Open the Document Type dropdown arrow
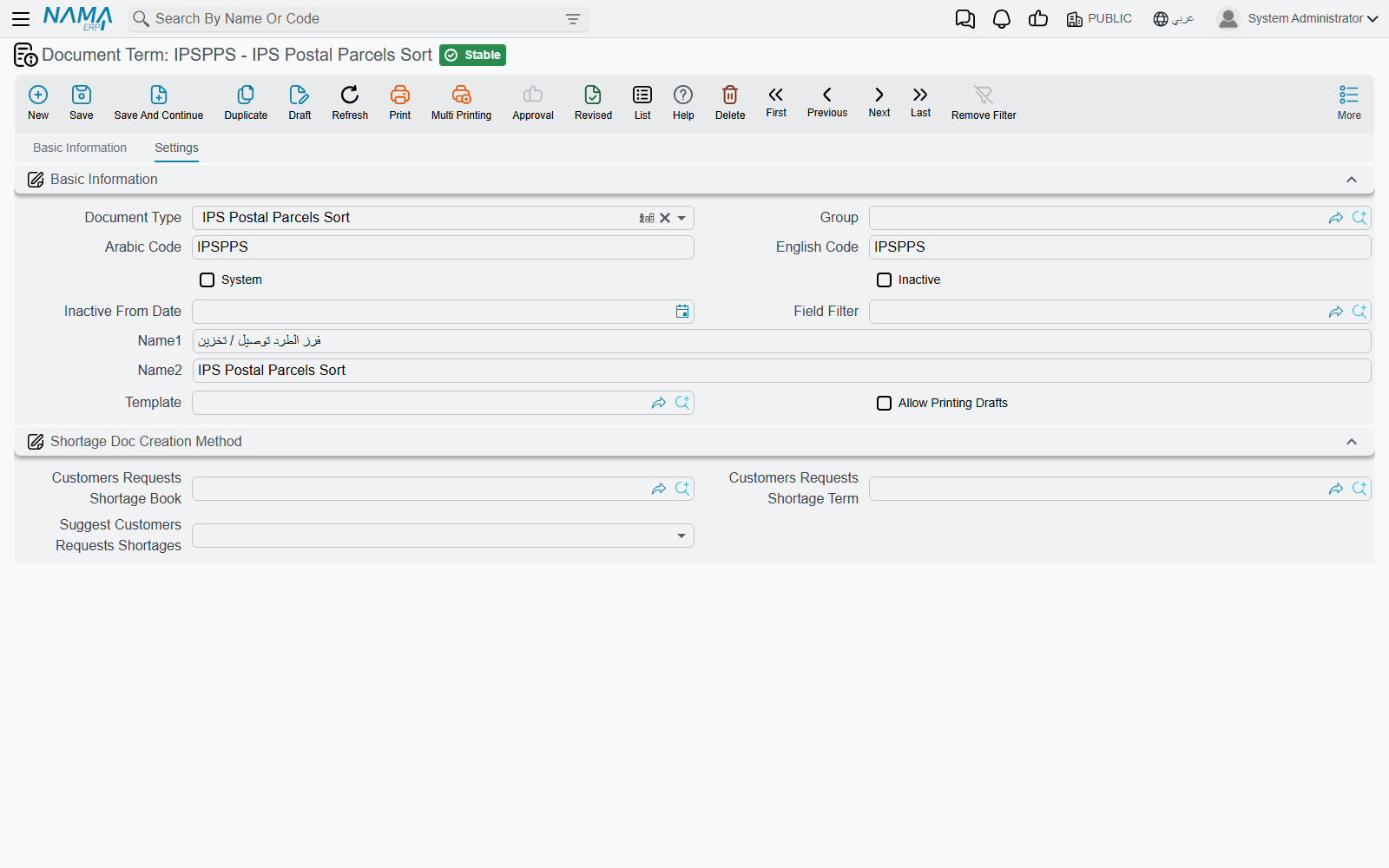Viewport: 1389px width, 868px height. point(681,218)
